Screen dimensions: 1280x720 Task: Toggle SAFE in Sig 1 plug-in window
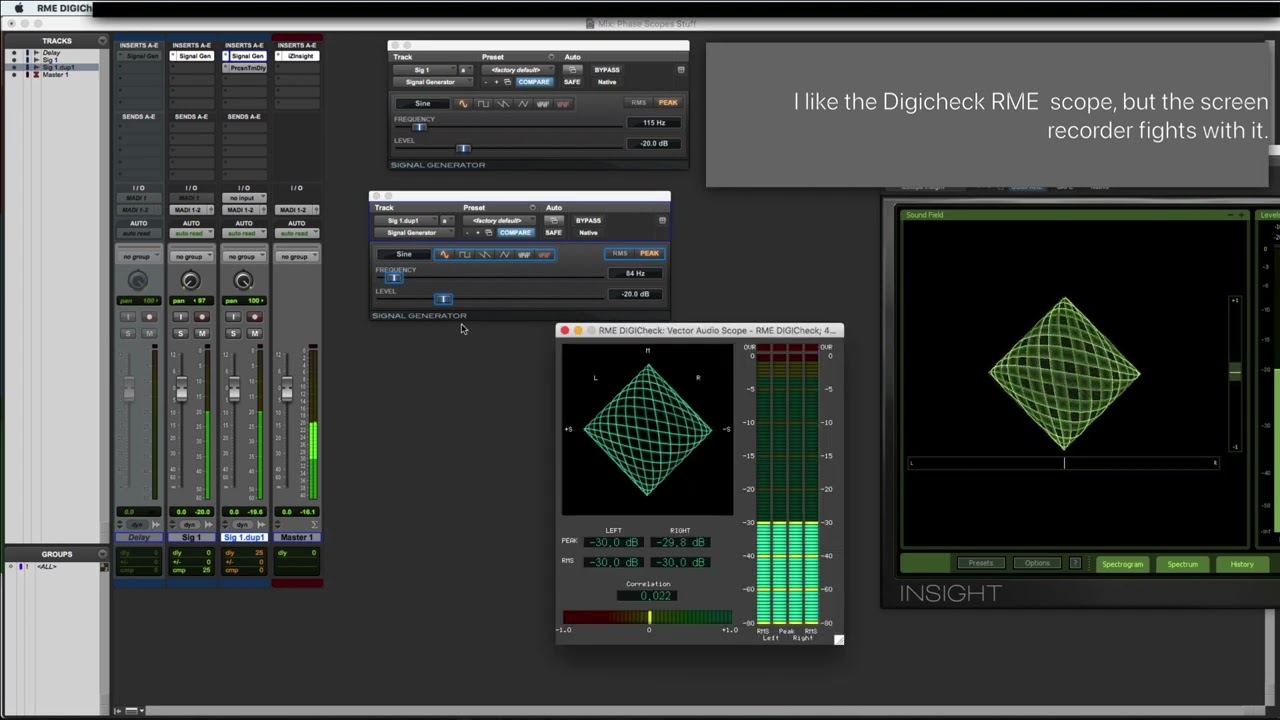572,82
